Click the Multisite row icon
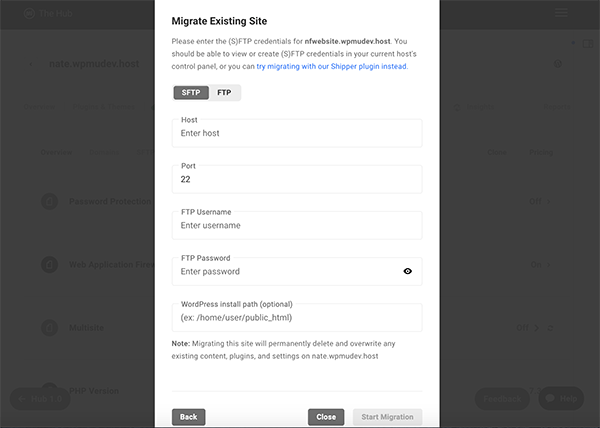The image size is (600, 428). [49, 328]
